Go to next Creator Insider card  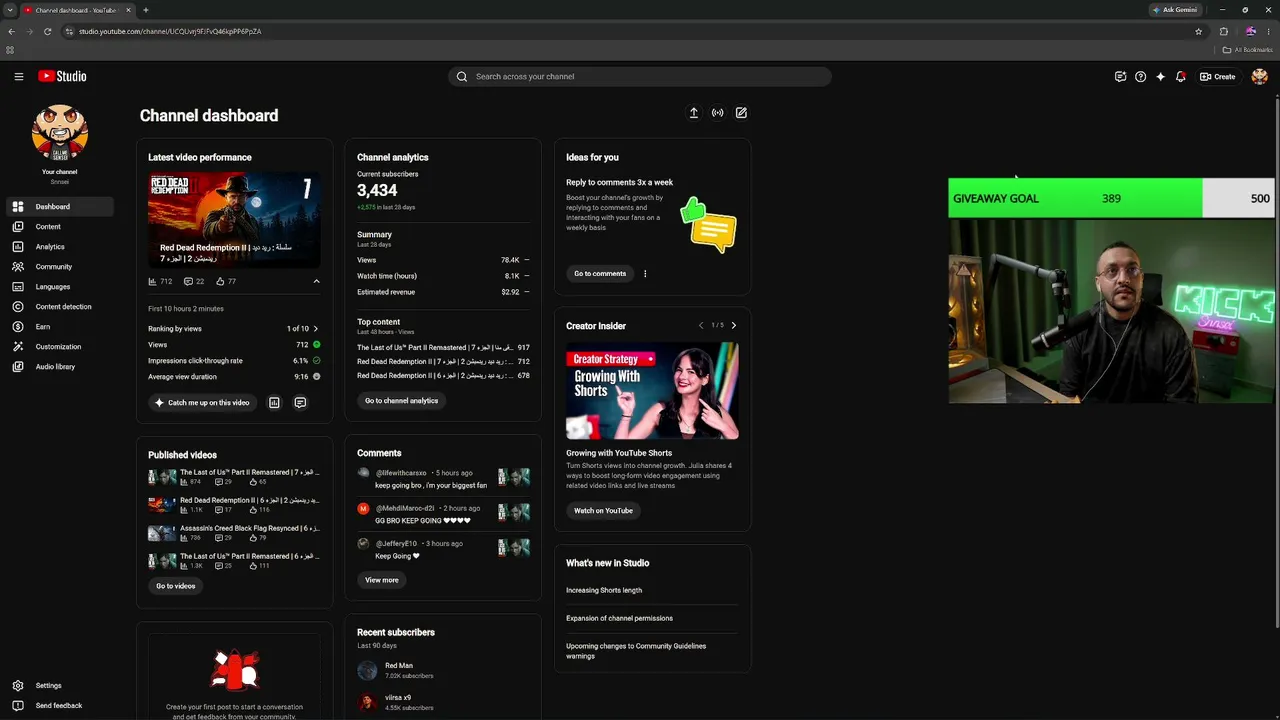point(733,326)
